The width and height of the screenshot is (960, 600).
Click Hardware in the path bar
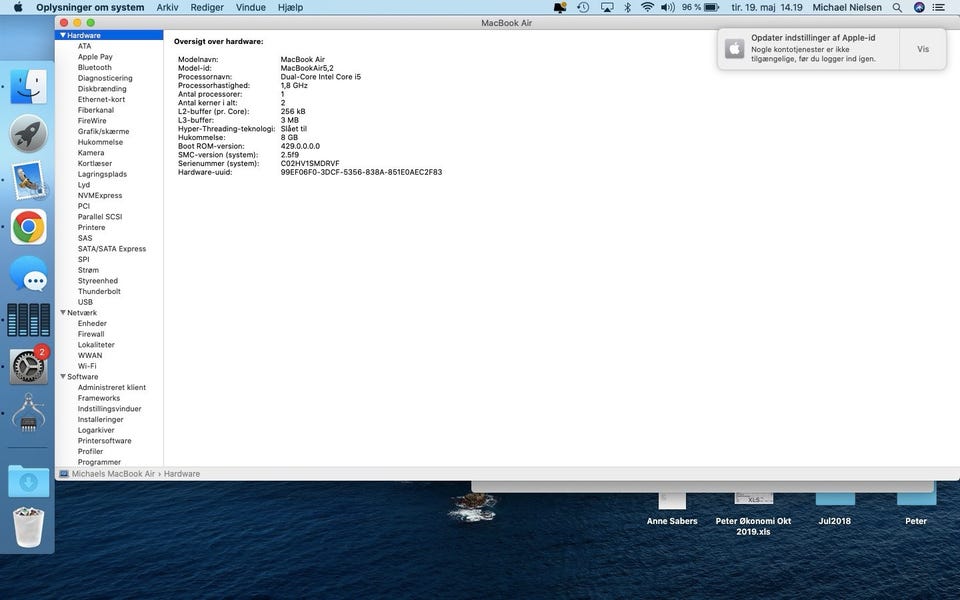[x=182, y=474]
